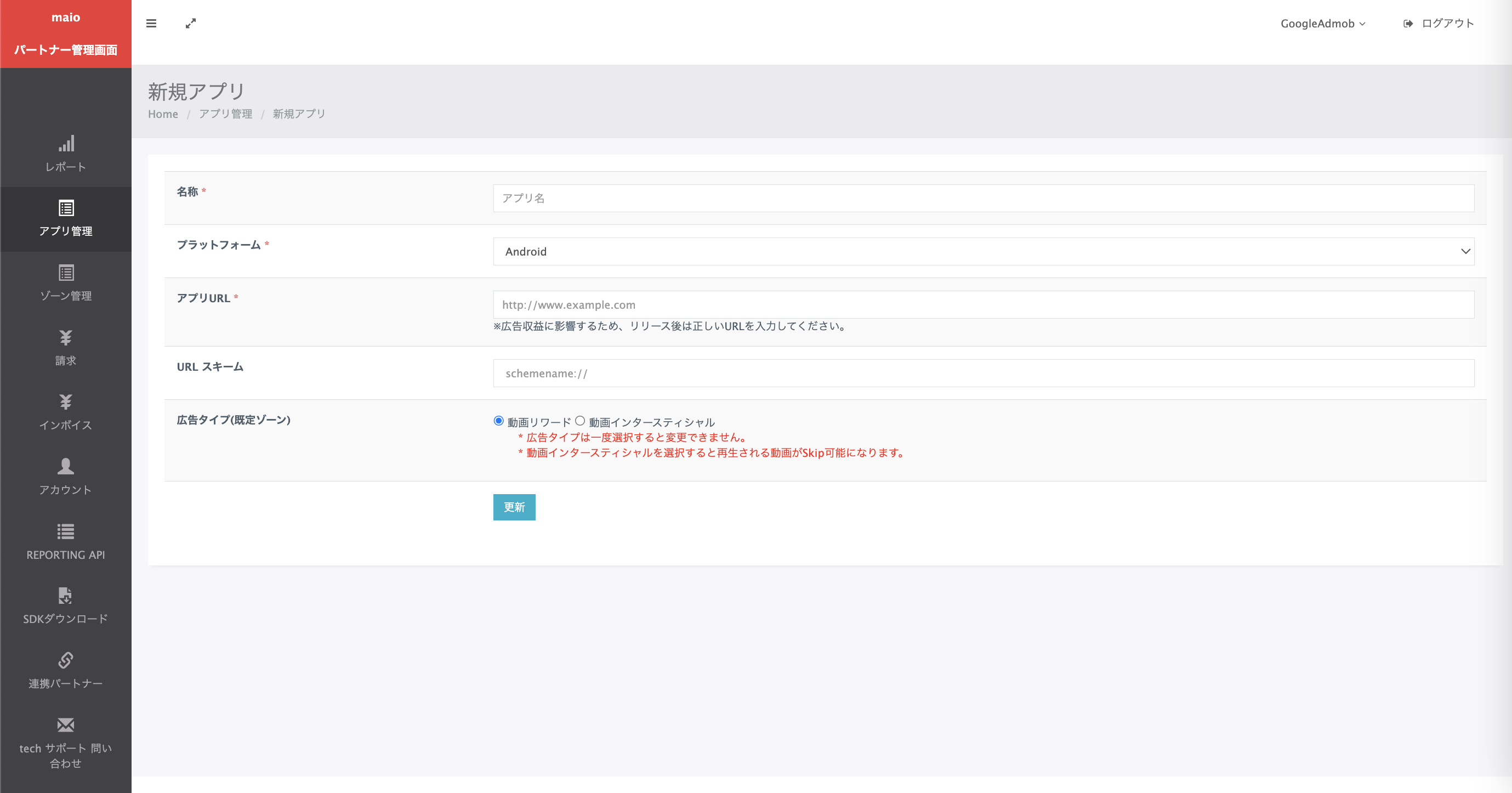Click the 請求 yen icon
The image size is (1512, 793).
click(x=66, y=337)
